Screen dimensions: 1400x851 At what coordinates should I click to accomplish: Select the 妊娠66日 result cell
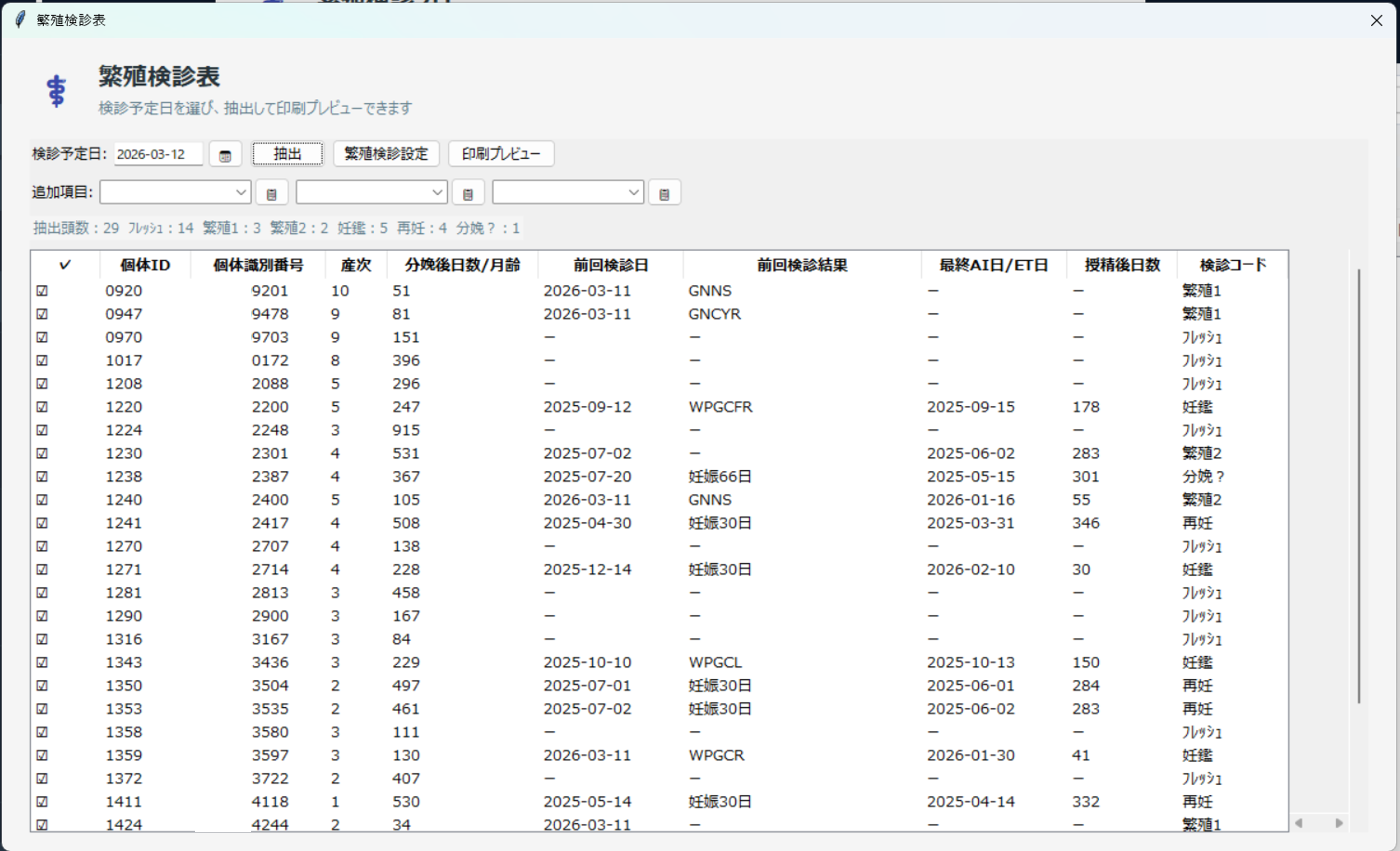pyautogui.click(x=720, y=477)
